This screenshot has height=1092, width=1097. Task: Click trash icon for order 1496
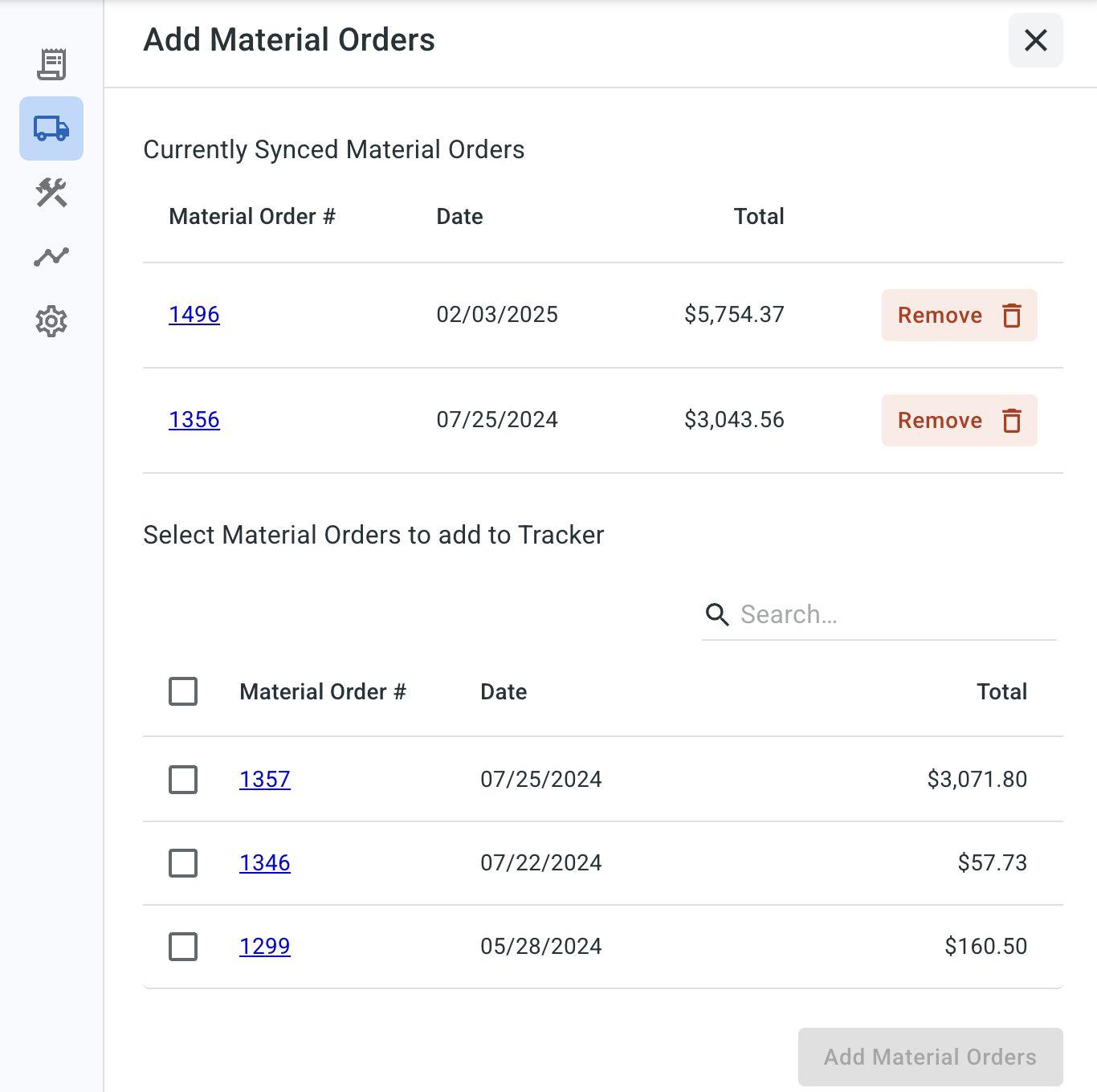pos(1012,316)
